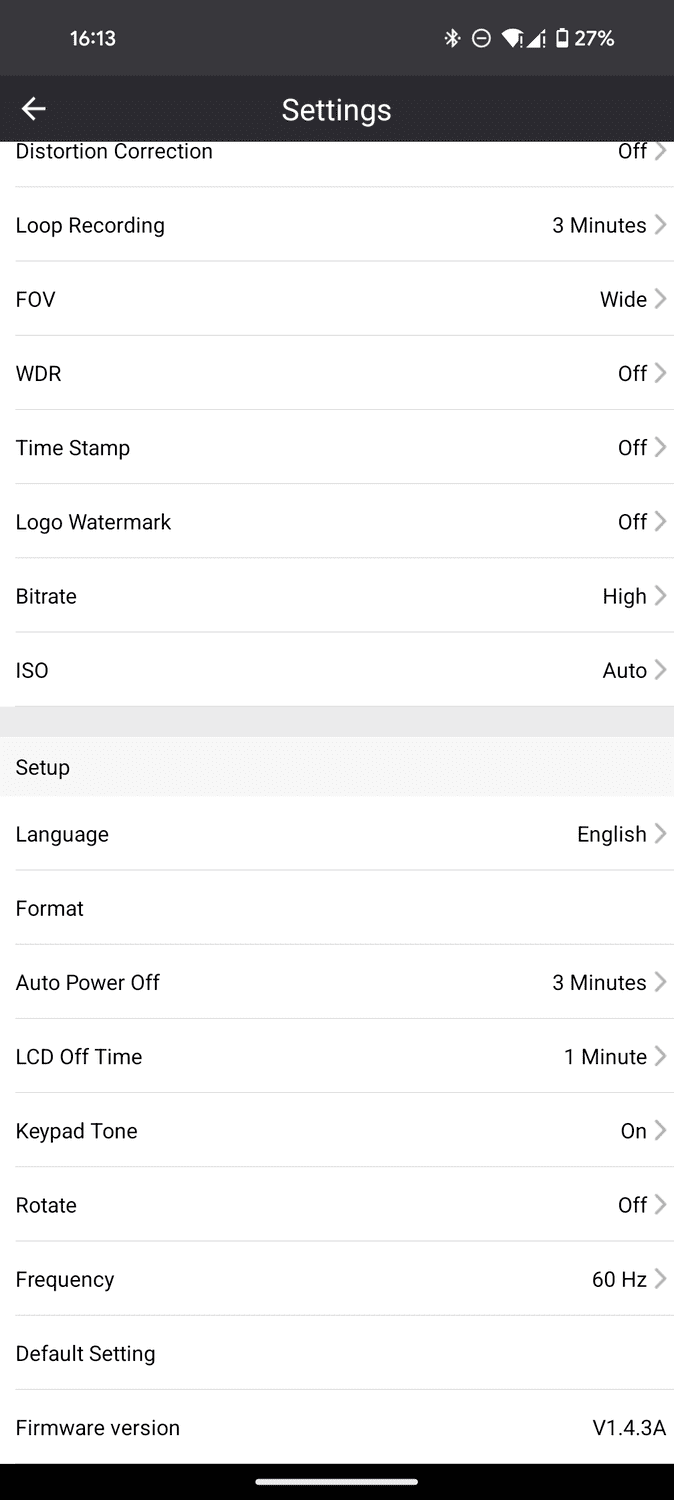Open the Loop Recording chevron
Viewport: 674px width, 1500px height.
tap(660, 225)
